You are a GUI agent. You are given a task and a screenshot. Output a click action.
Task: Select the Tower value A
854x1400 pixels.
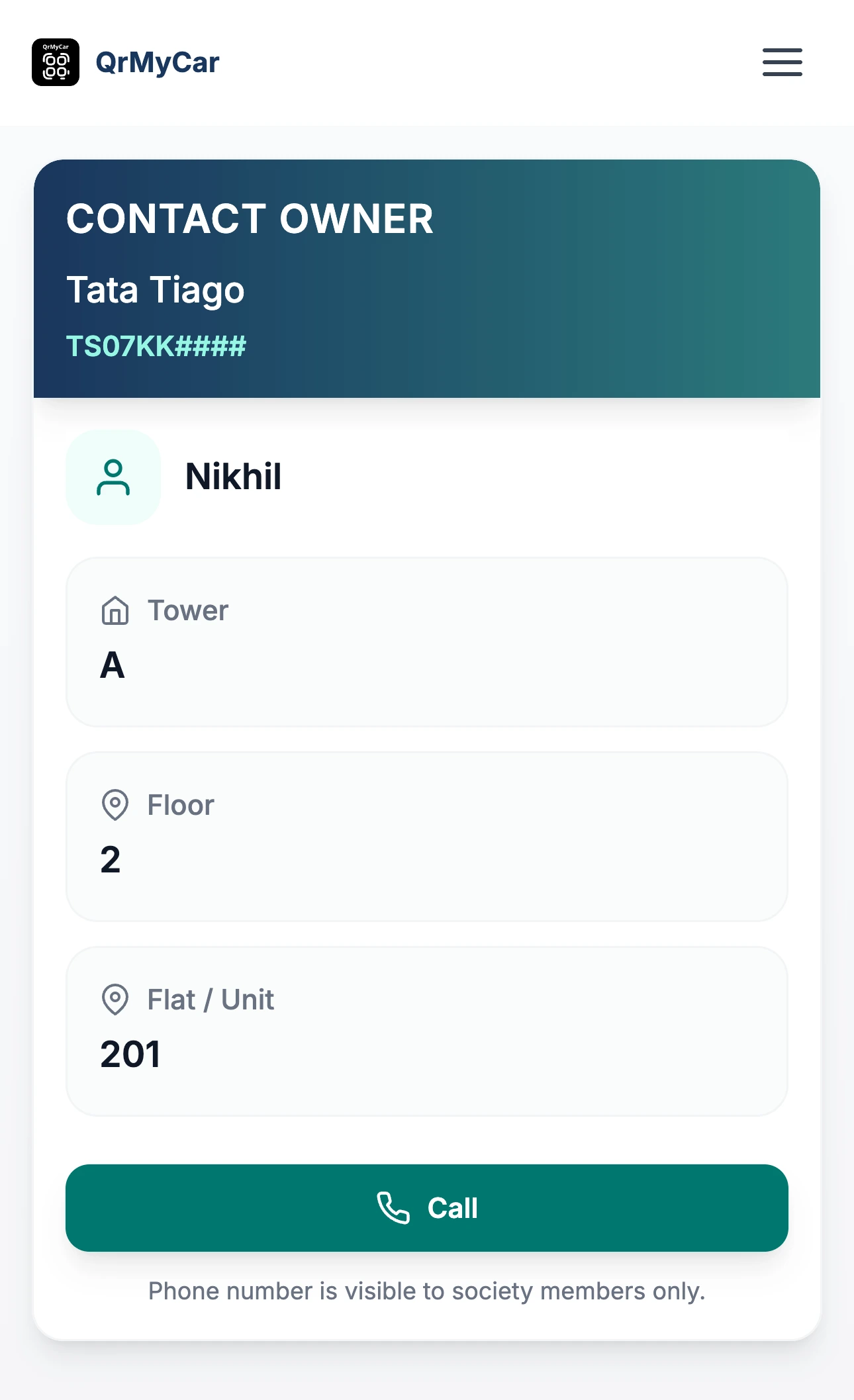[x=113, y=665]
